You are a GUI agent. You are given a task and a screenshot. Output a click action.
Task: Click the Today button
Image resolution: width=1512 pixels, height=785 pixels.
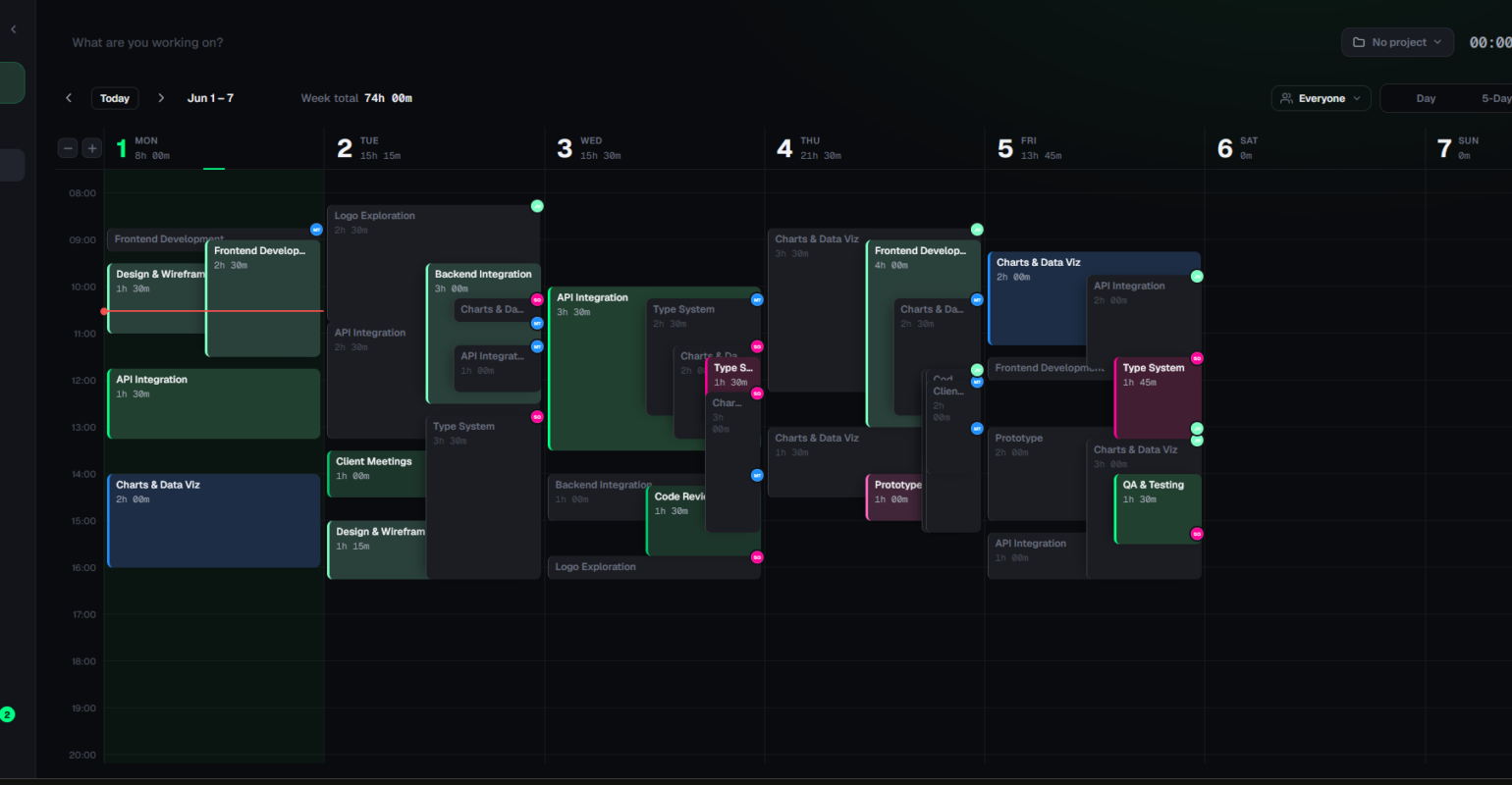pyautogui.click(x=115, y=98)
